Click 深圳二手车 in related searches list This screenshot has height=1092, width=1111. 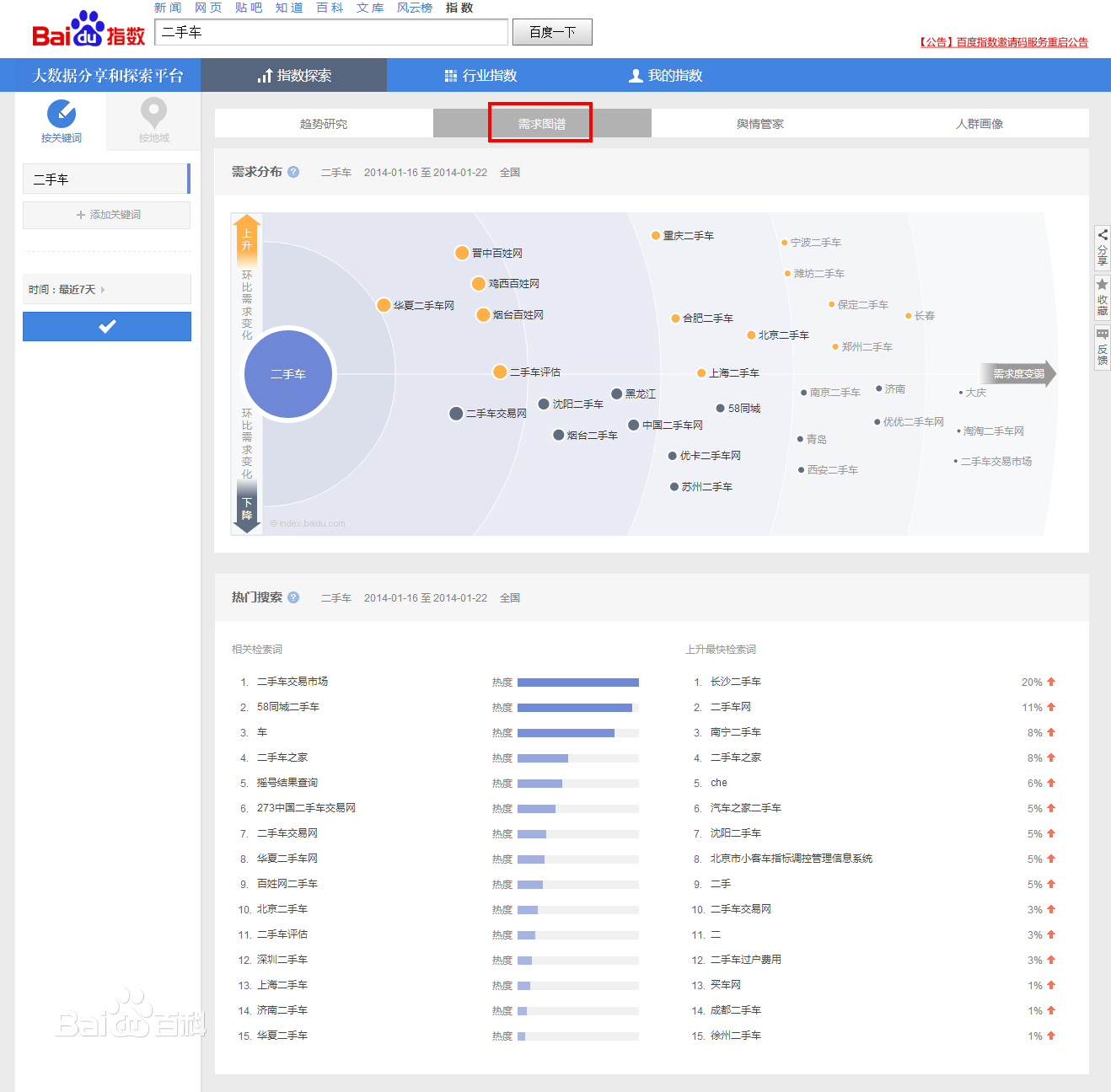(x=282, y=960)
